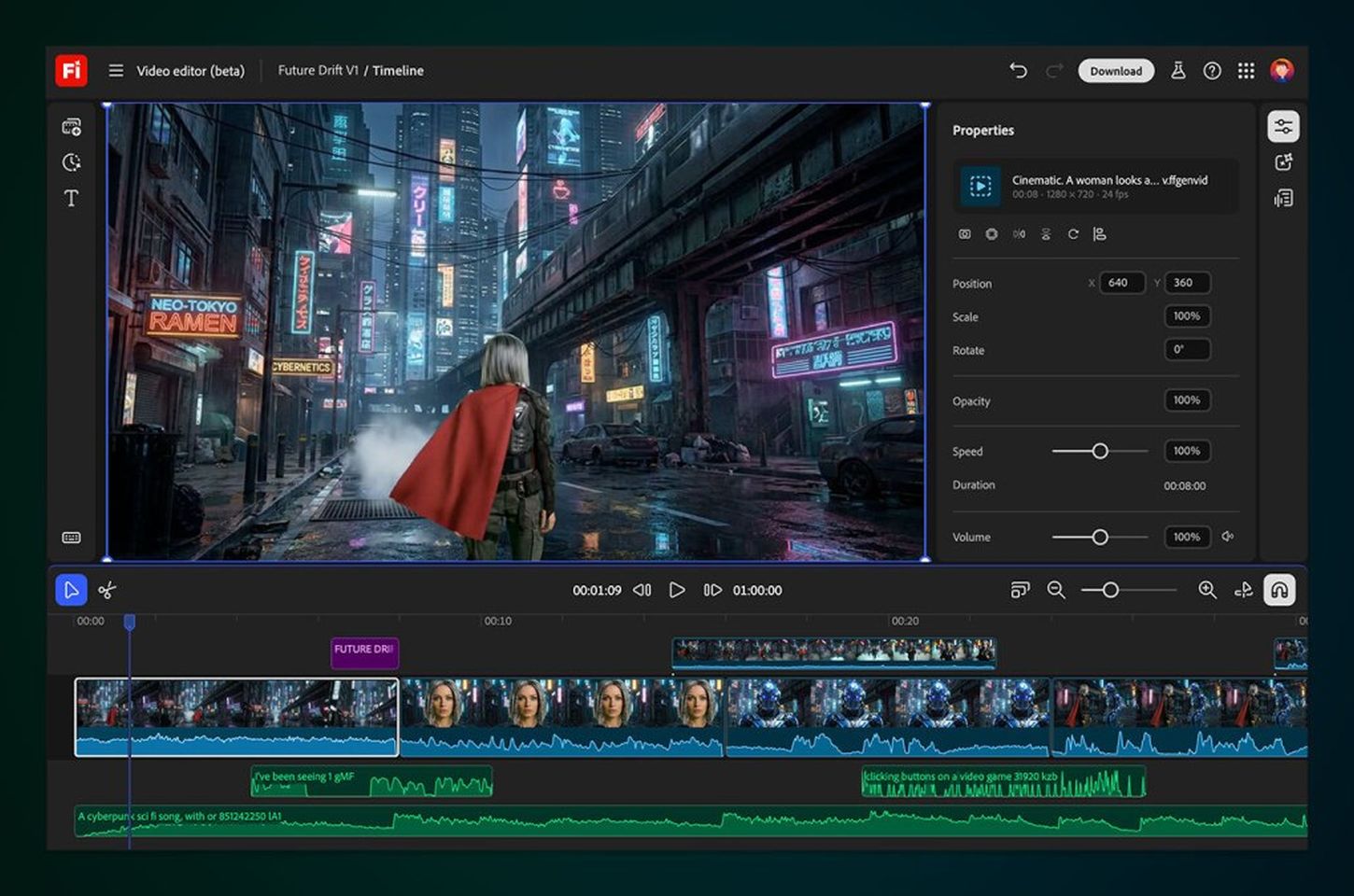Click the undo arrow in top bar
This screenshot has width=1354, height=896.
pyautogui.click(x=1019, y=70)
